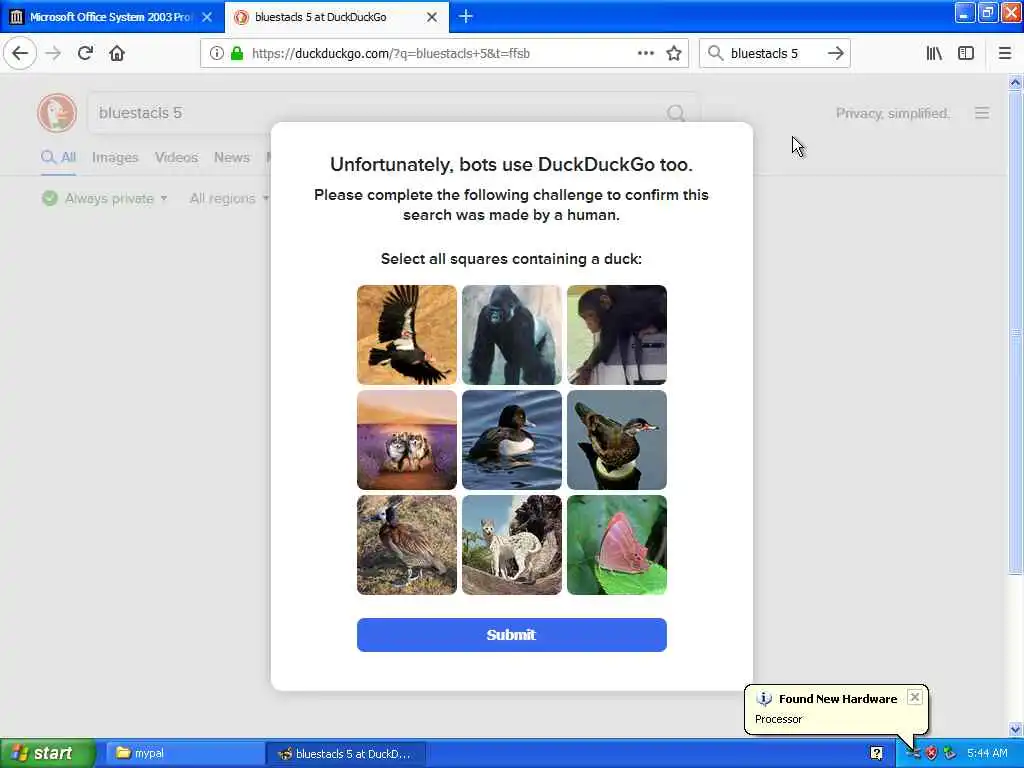Click the DuckDuckGo search magnifier button
1024x768 pixels.
676,114
